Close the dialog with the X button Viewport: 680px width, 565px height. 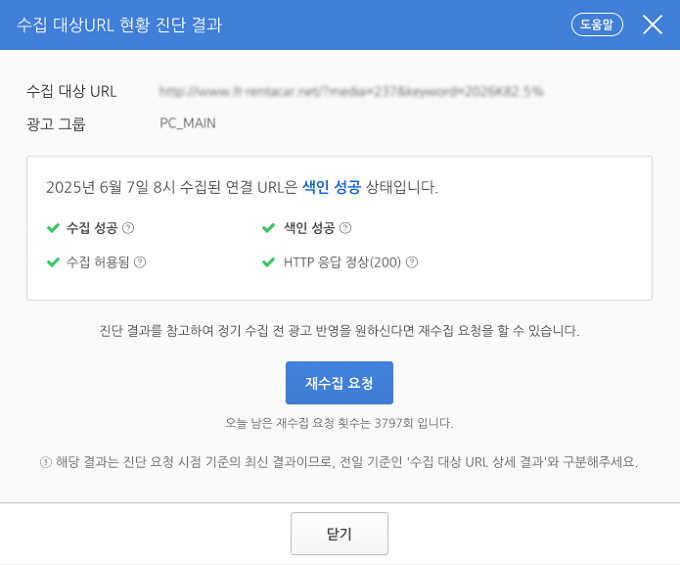tap(652, 25)
